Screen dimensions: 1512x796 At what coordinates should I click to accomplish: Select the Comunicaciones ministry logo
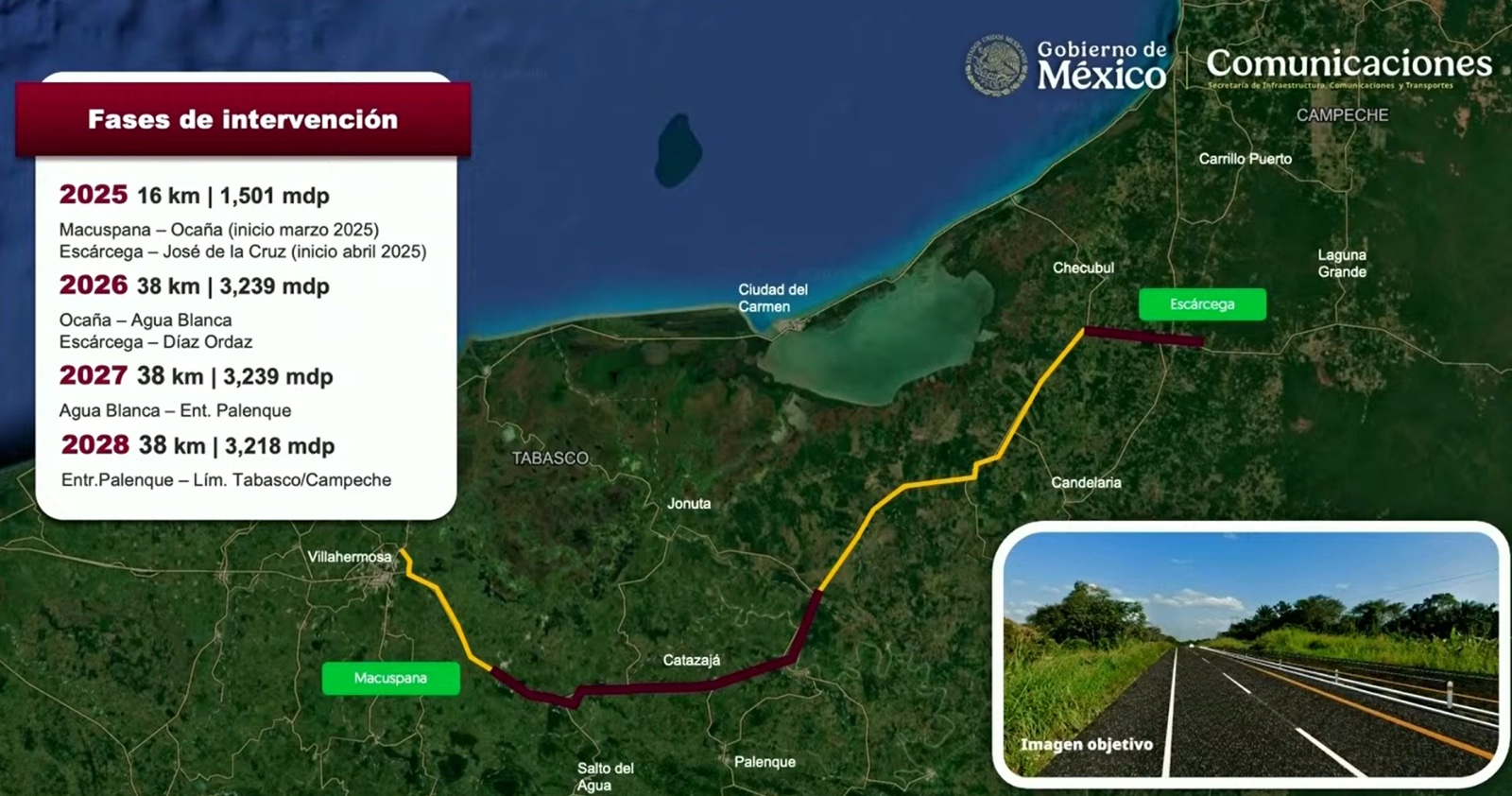click(x=1349, y=66)
